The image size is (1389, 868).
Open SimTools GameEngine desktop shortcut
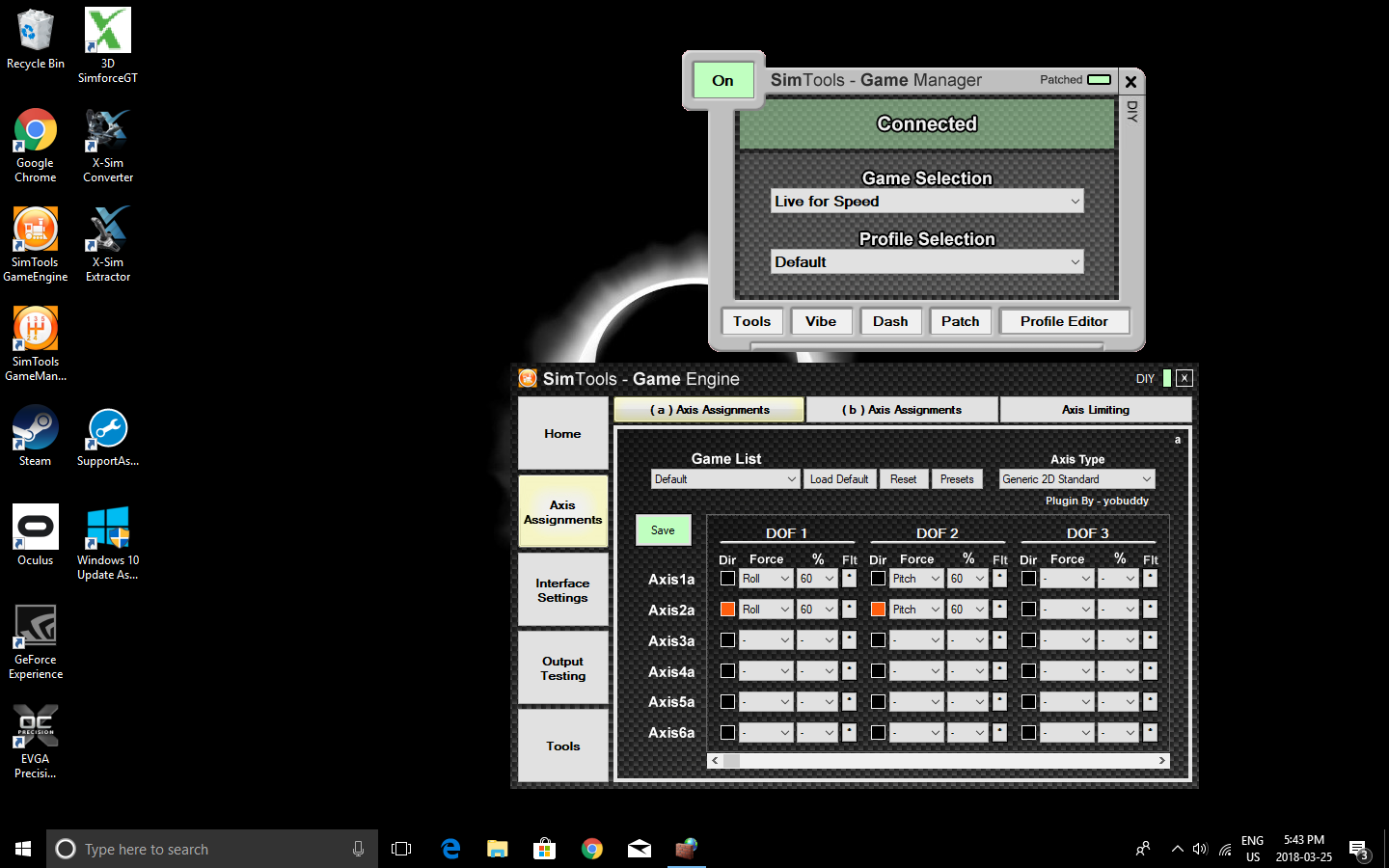tap(36, 245)
